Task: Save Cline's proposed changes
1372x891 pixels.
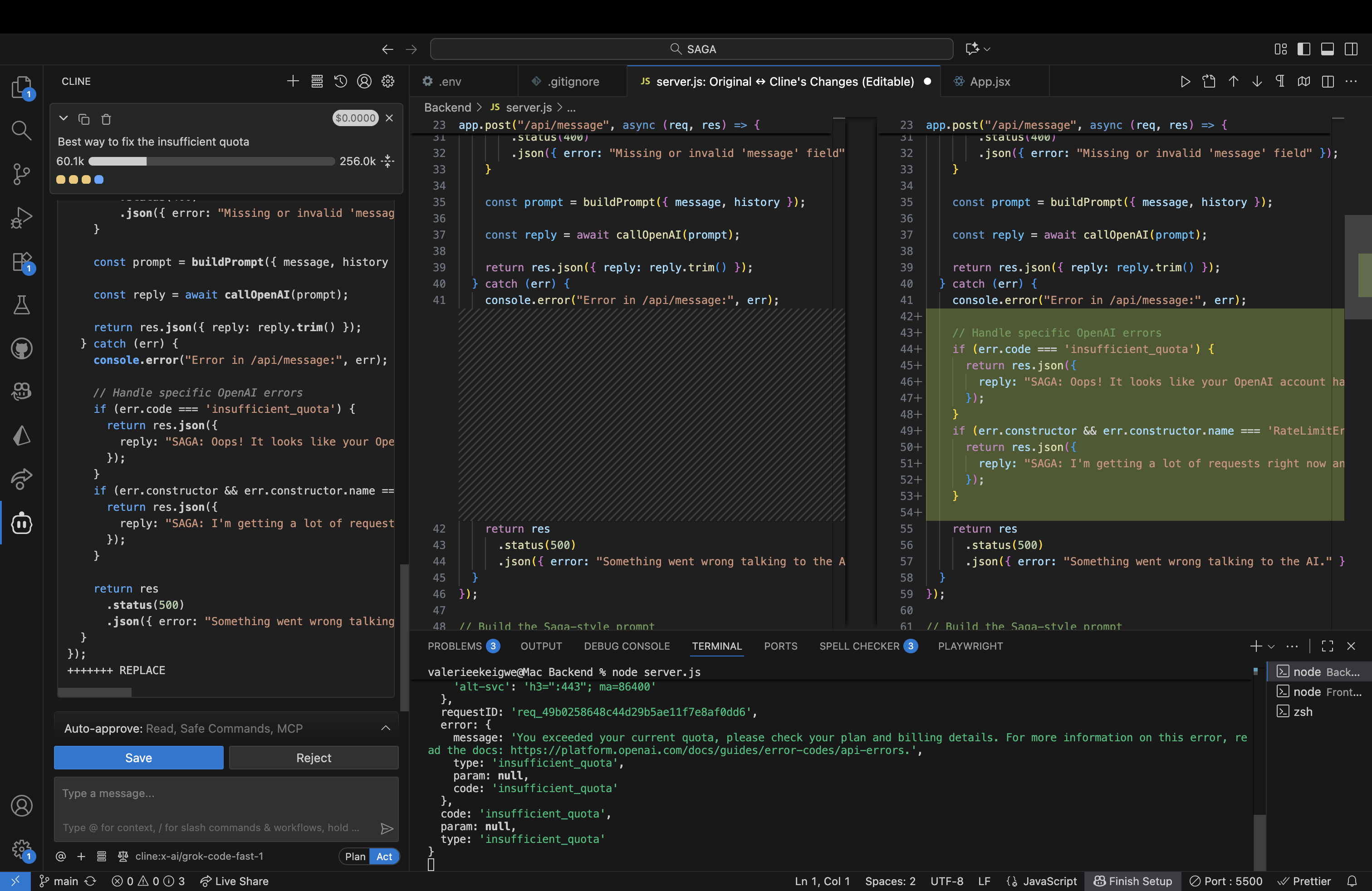Action: click(x=138, y=758)
